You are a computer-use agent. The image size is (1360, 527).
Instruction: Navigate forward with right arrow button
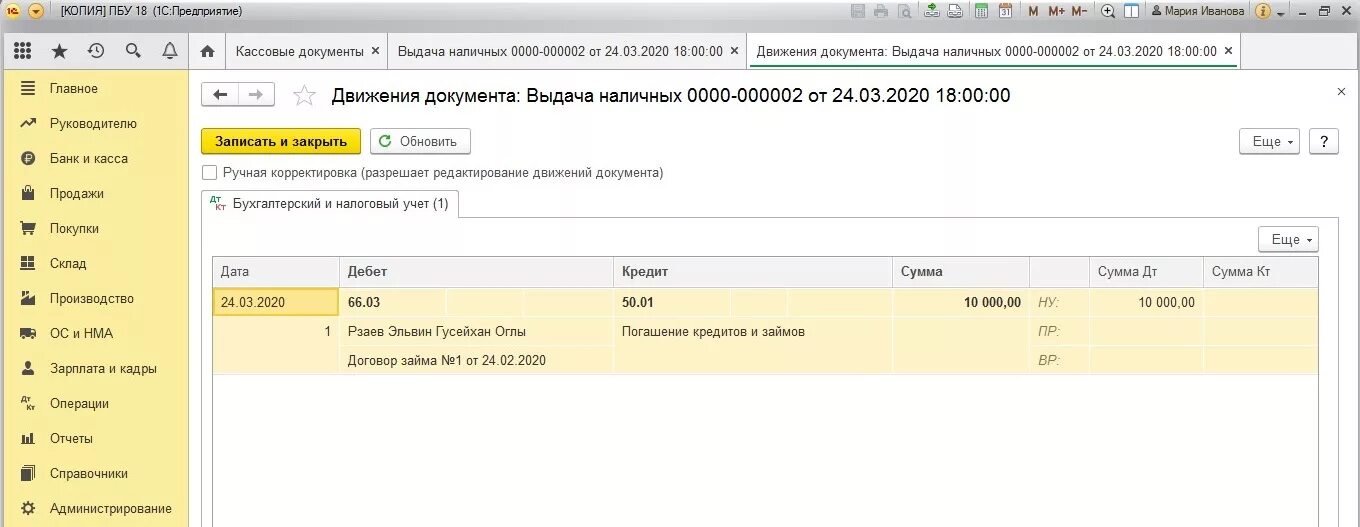(256, 94)
